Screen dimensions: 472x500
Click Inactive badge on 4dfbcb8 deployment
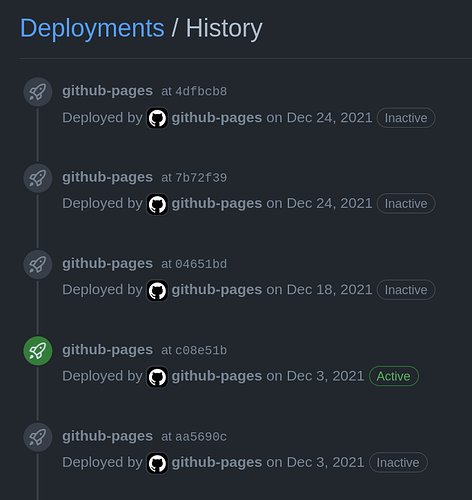[406, 118]
